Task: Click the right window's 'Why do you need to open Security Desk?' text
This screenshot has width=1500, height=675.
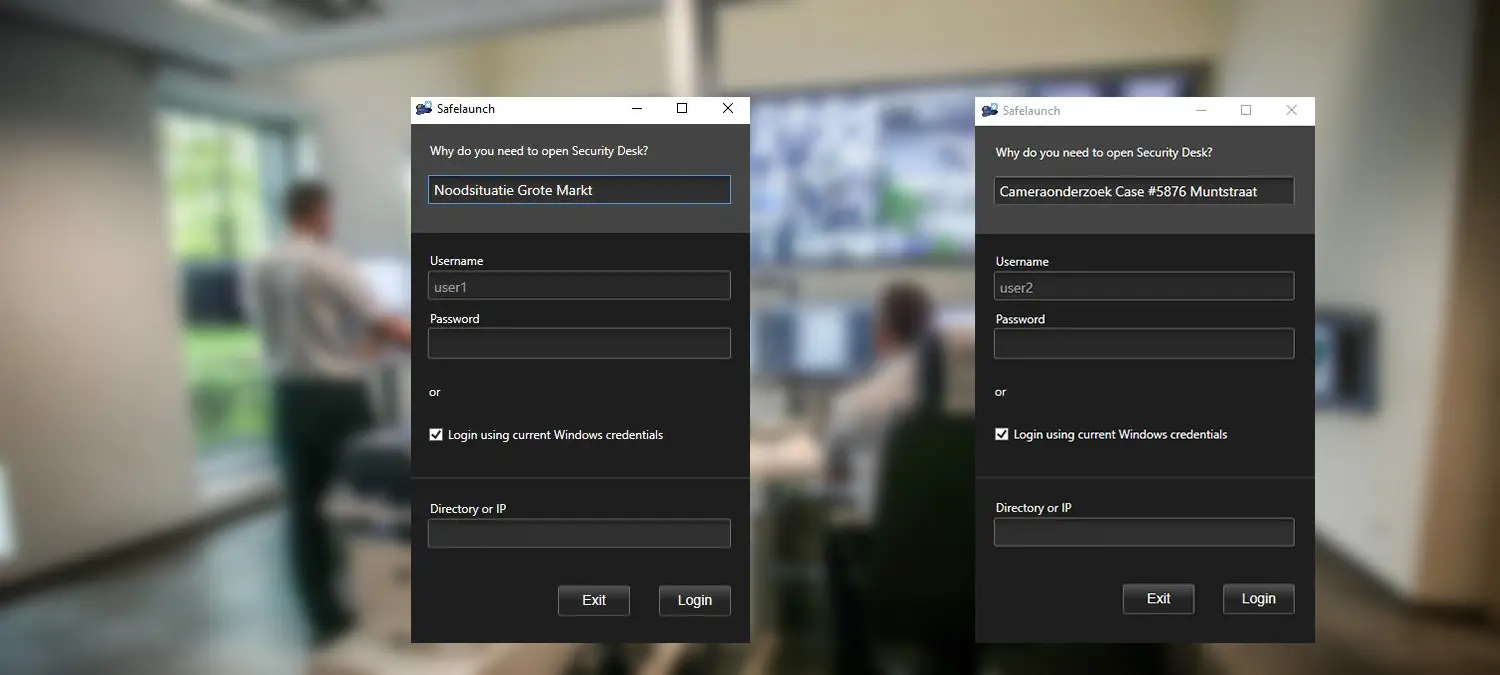Action: 1104,153
